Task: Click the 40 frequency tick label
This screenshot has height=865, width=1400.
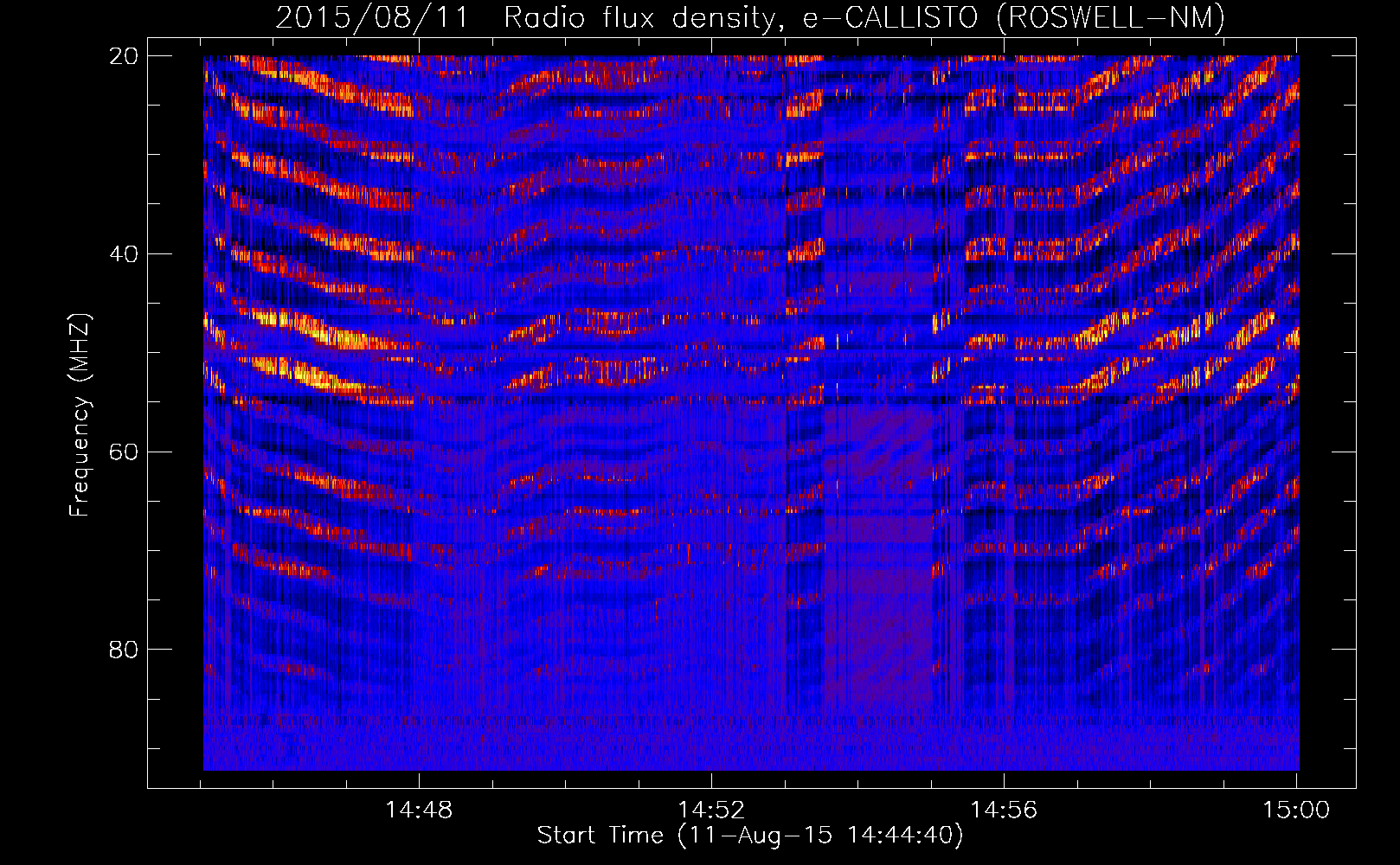Action: point(124,253)
